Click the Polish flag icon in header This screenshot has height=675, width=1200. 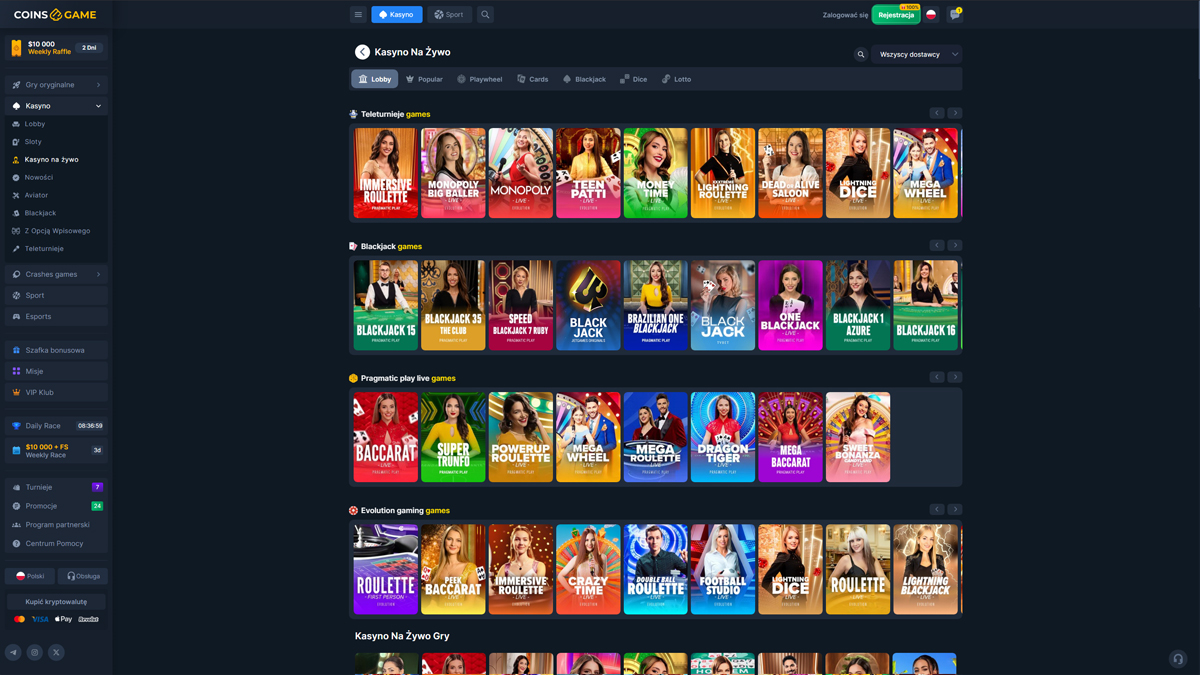click(x=931, y=15)
